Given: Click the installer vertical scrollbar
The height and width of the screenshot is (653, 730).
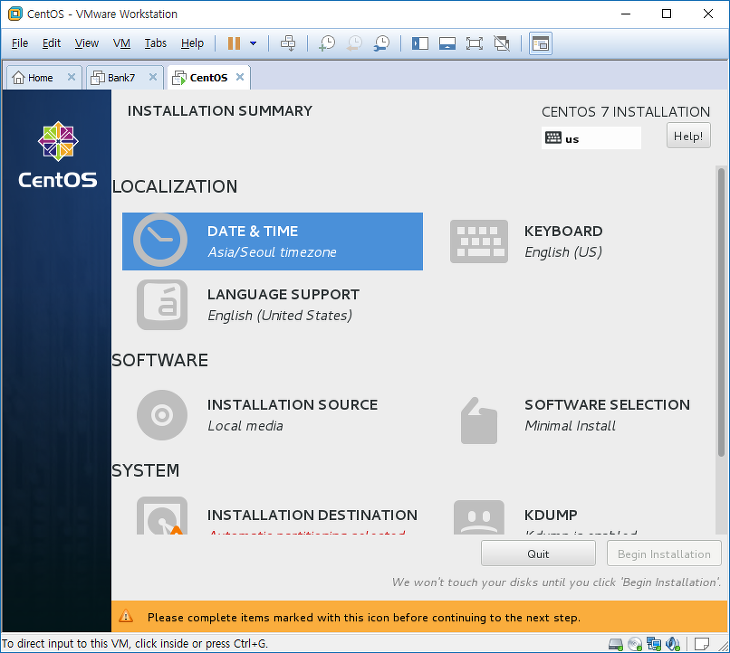Looking at the screenshot, I should (x=721, y=312).
